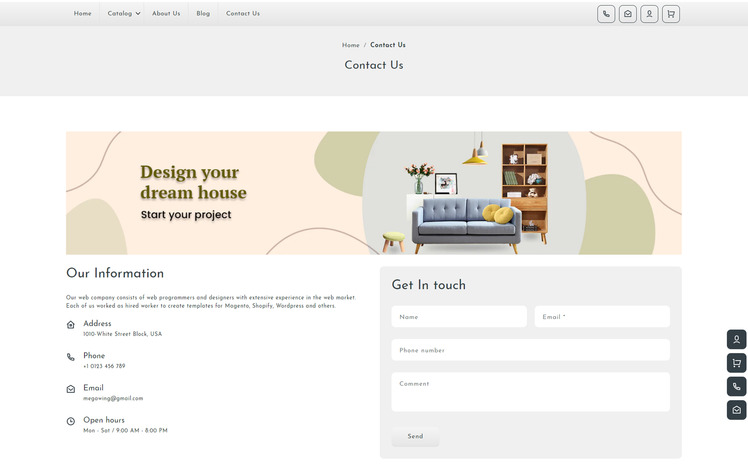The image size is (748, 465).
Task: Focus the Comment text area
Action: (530, 392)
